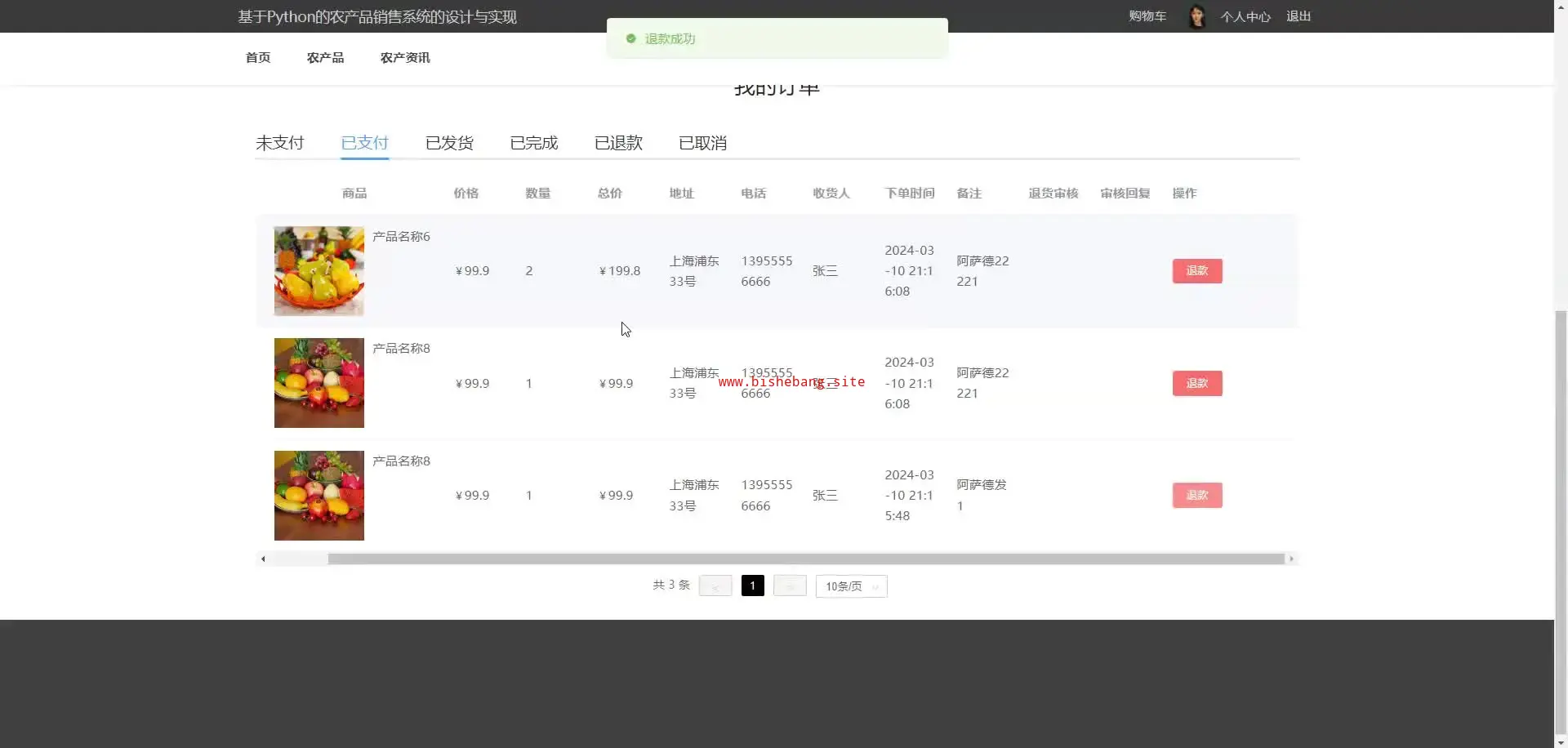Image resolution: width=1568 pixels, height=748 pixels.
Task: Click next page arrow in pagination
Action: 790,586
